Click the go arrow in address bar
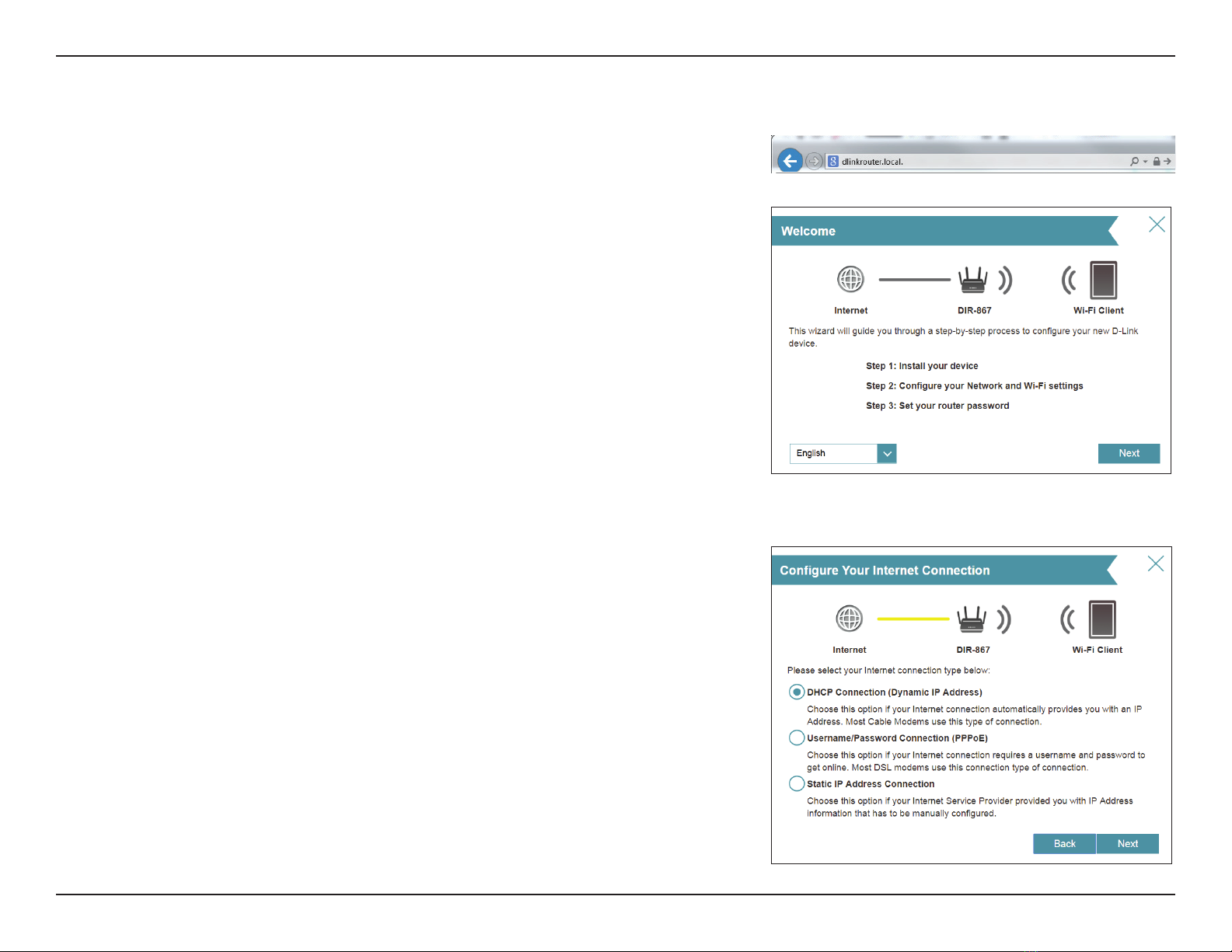The width and height of the screenshot is (1232, 952). [x=1167, y=162]
